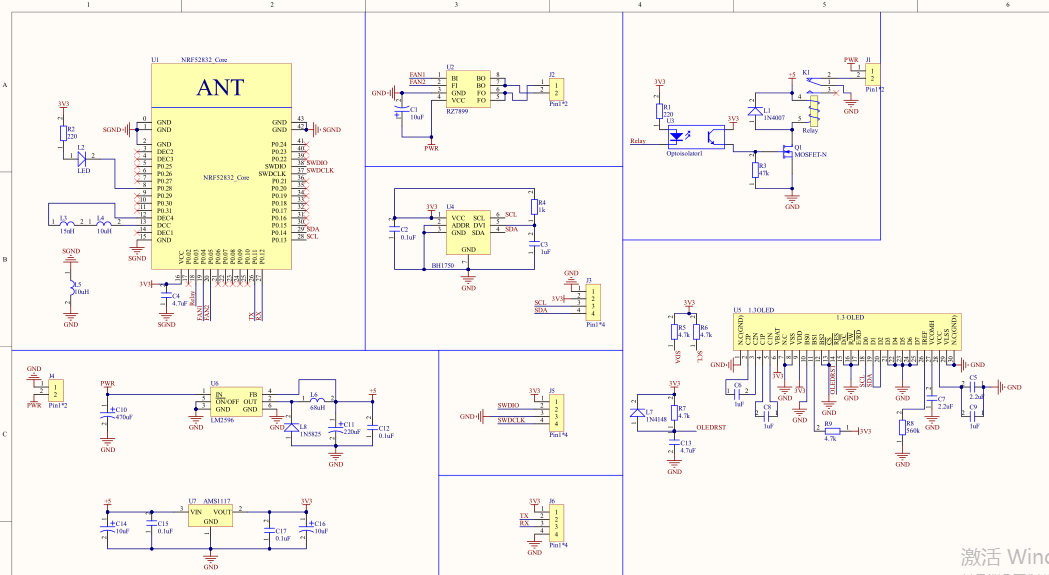
Task: Select the U6 LM2596 regulator chip
Action: tap(236, 402)
